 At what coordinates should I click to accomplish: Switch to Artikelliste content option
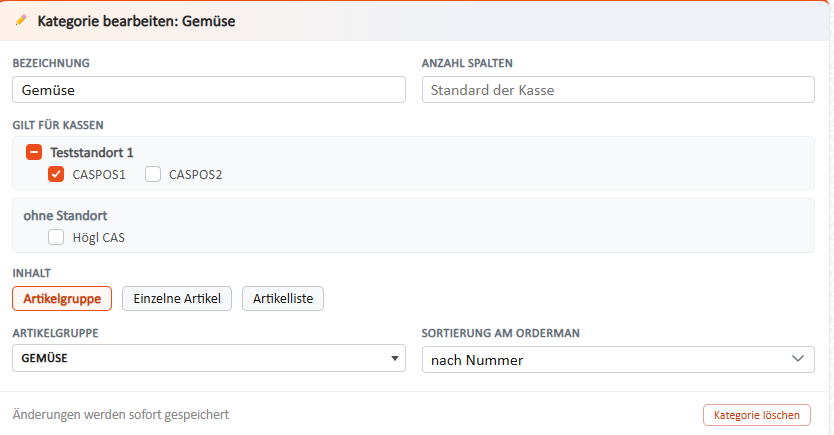(283, 298)
